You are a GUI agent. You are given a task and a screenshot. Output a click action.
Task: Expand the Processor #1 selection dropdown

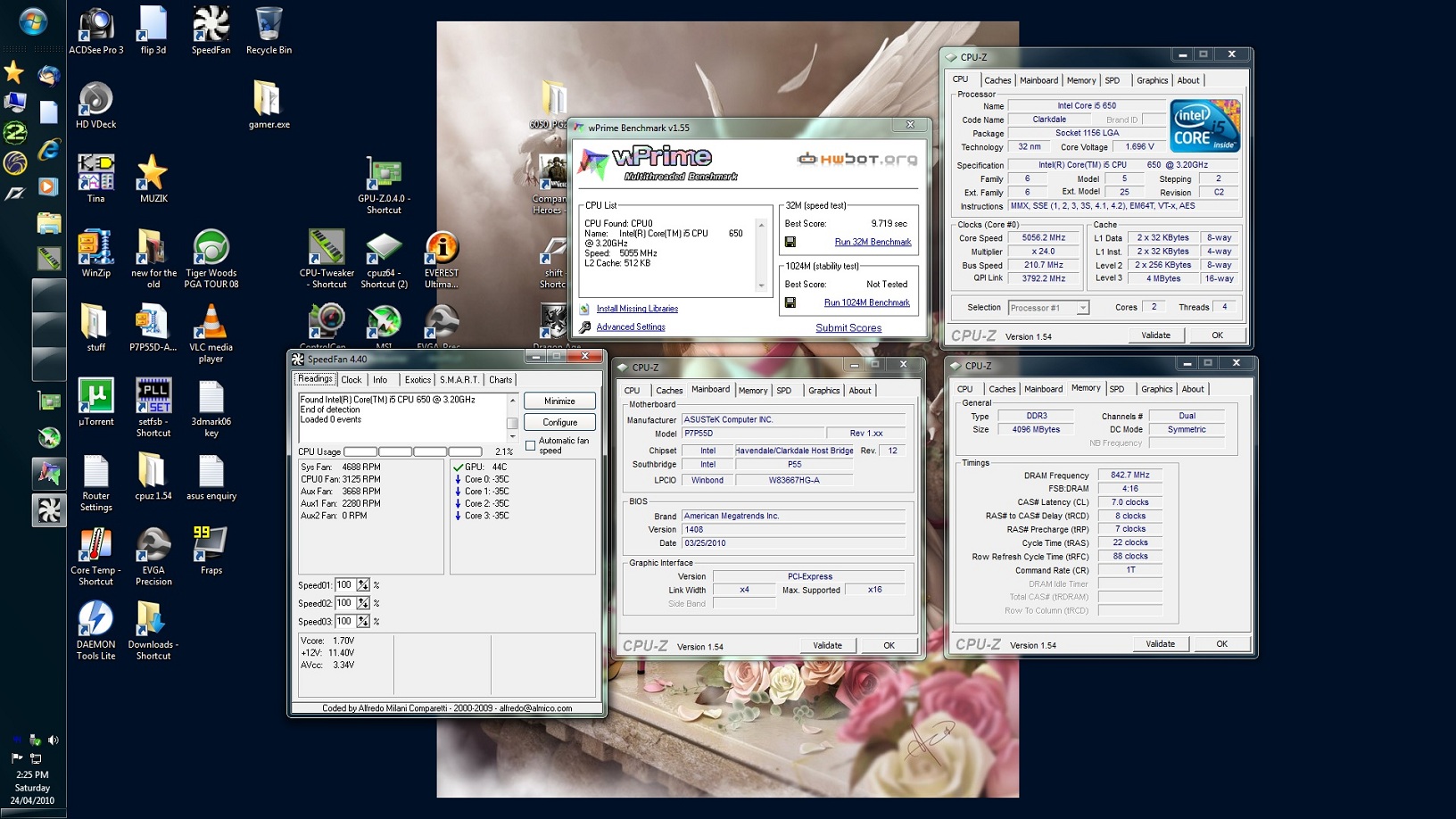click(1082, 308)
